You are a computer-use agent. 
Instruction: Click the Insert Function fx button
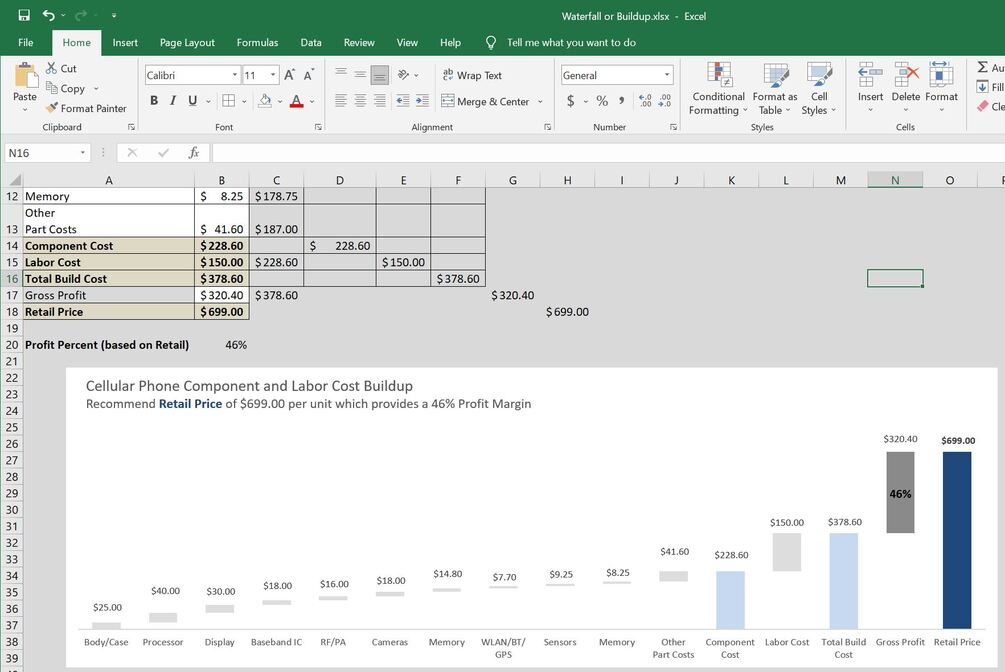point(194,153)
